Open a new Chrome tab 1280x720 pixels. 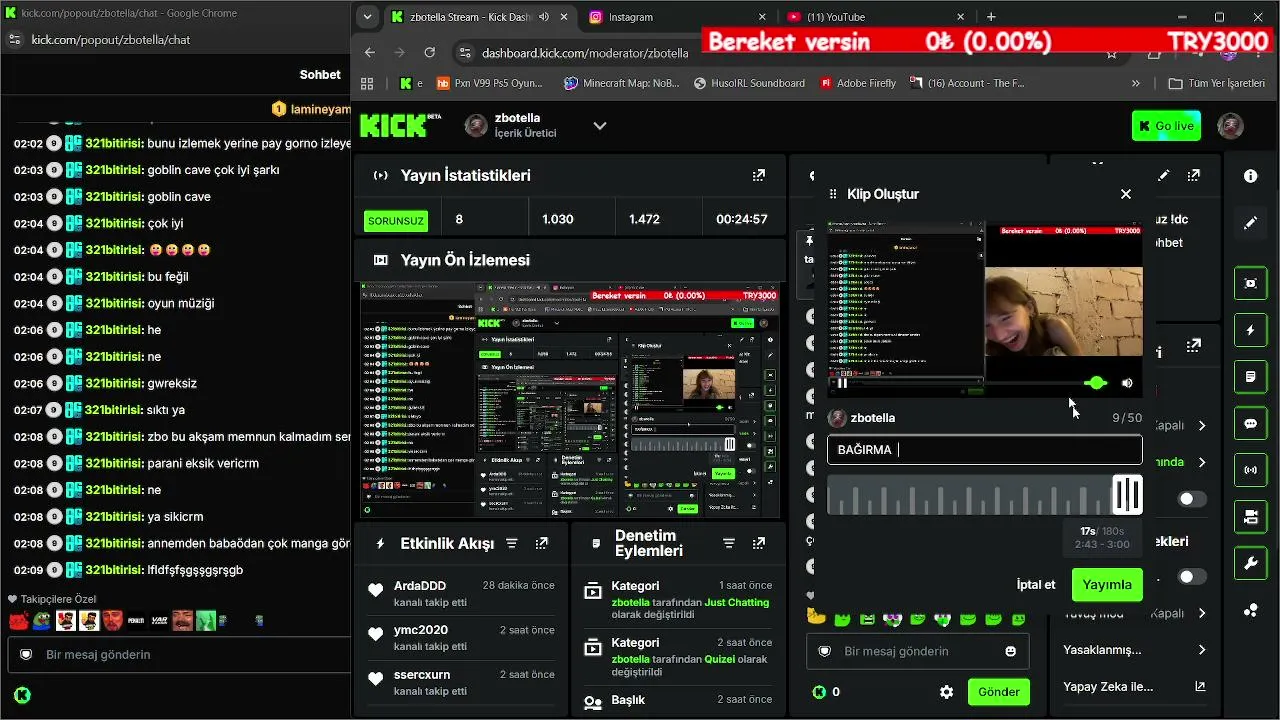pos(991,17)
